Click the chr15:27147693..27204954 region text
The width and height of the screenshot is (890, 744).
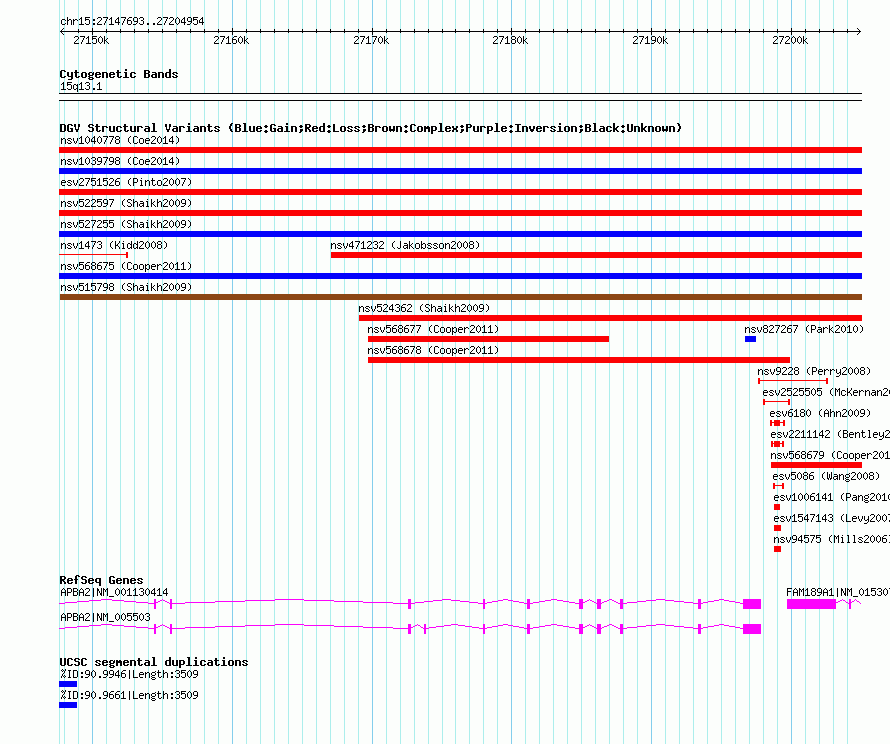click(132, 21)
